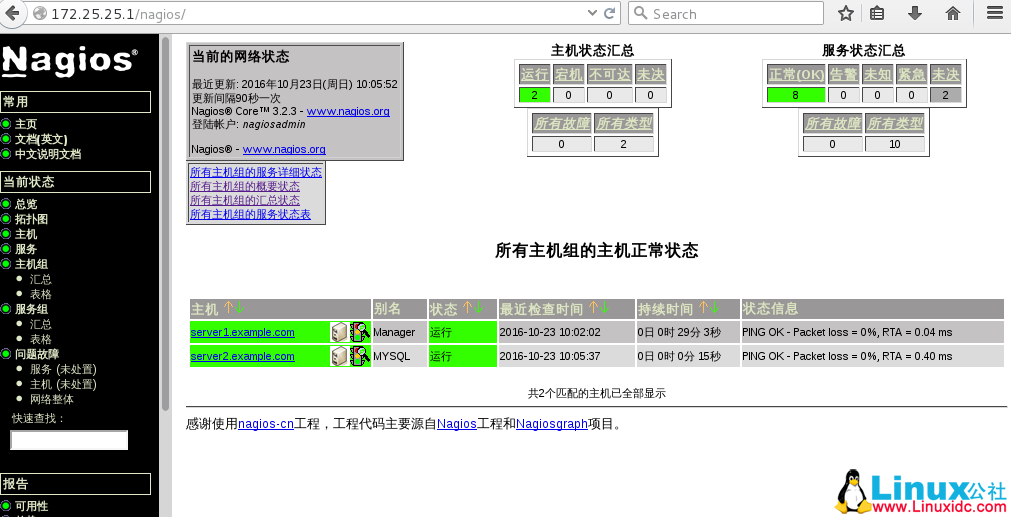Click server2.example.com host detail icon
Screen dimensions: 1011x517
tap(339, 356)
